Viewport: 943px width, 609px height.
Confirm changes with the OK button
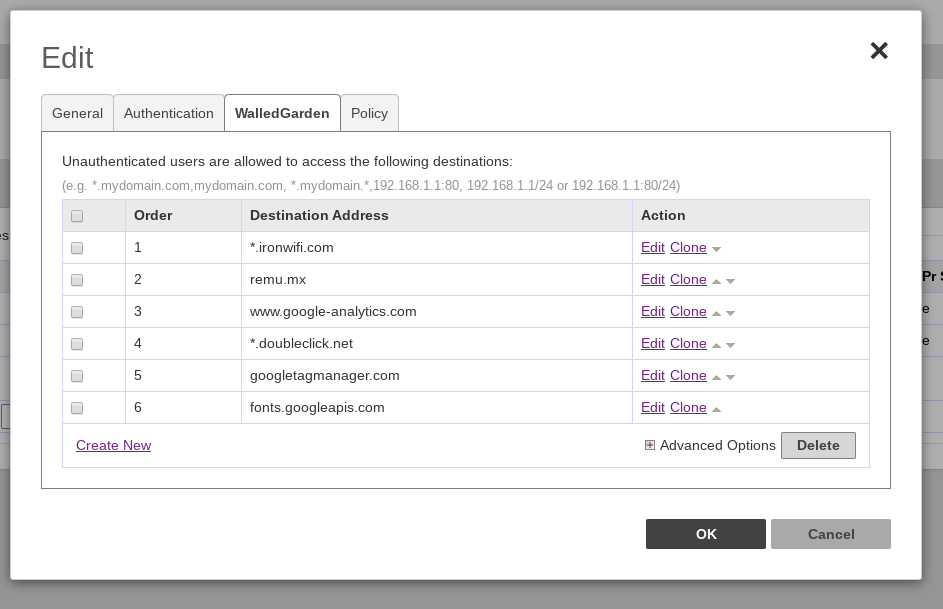tap(705, 533)
